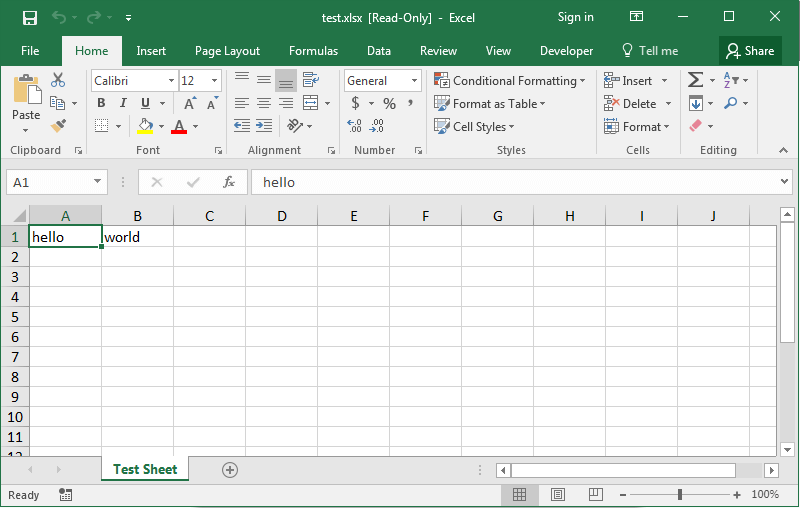
Task: Open the Page Layout tab
Action: pos(227,51)
